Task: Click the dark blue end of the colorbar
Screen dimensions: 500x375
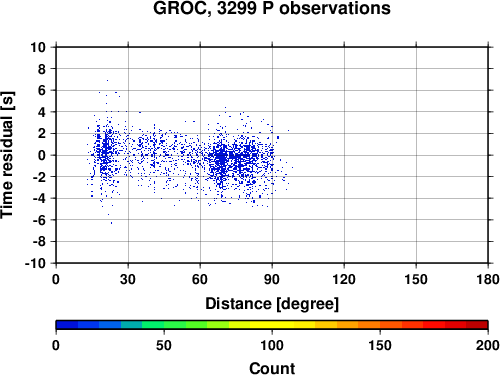Action: [x=67, y=325]
